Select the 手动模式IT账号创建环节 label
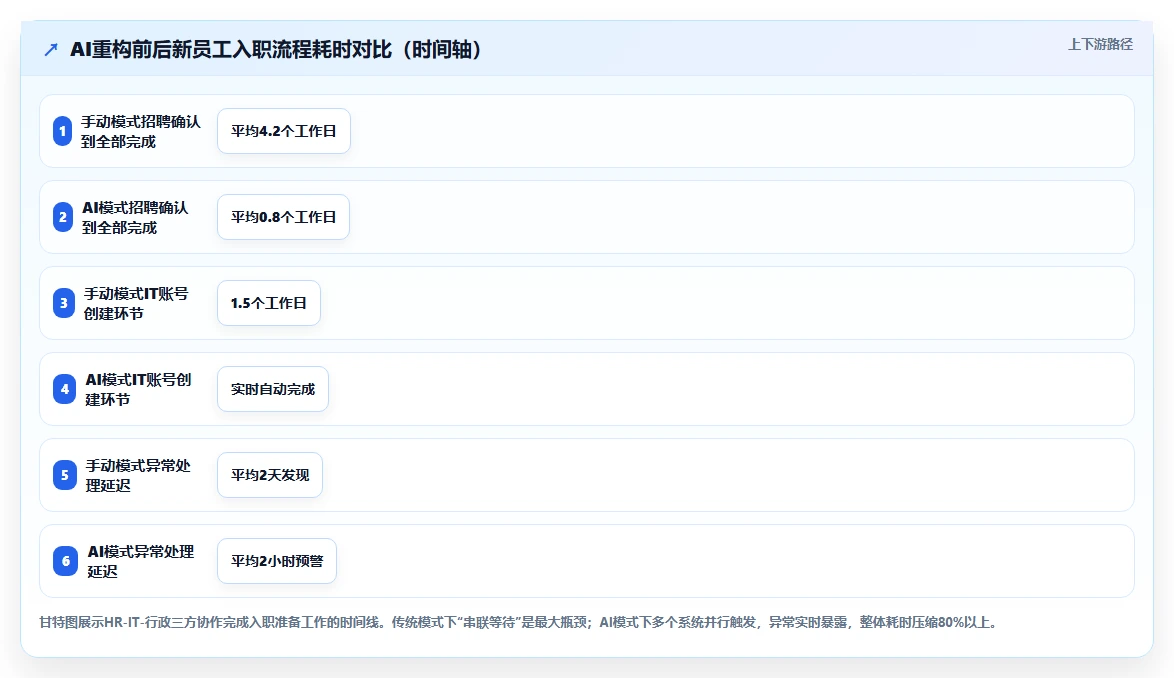 coord(136,304)
